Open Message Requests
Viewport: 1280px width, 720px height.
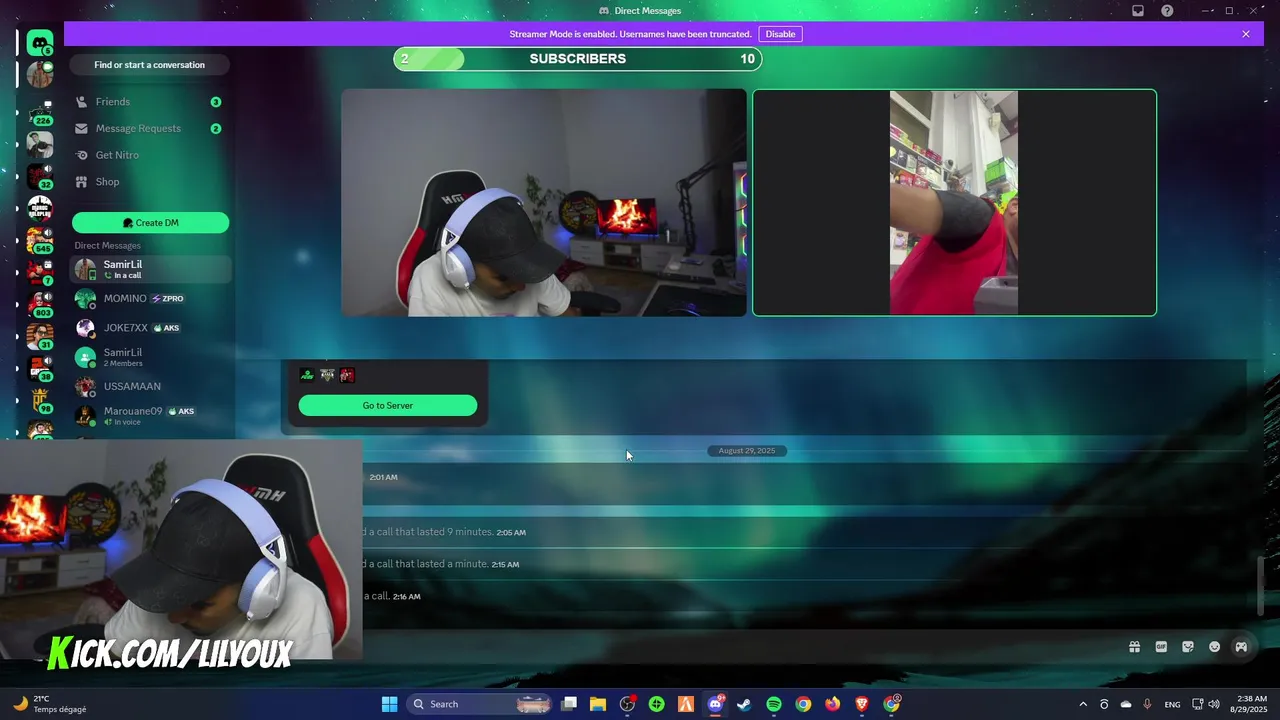(x=150, y=128)
